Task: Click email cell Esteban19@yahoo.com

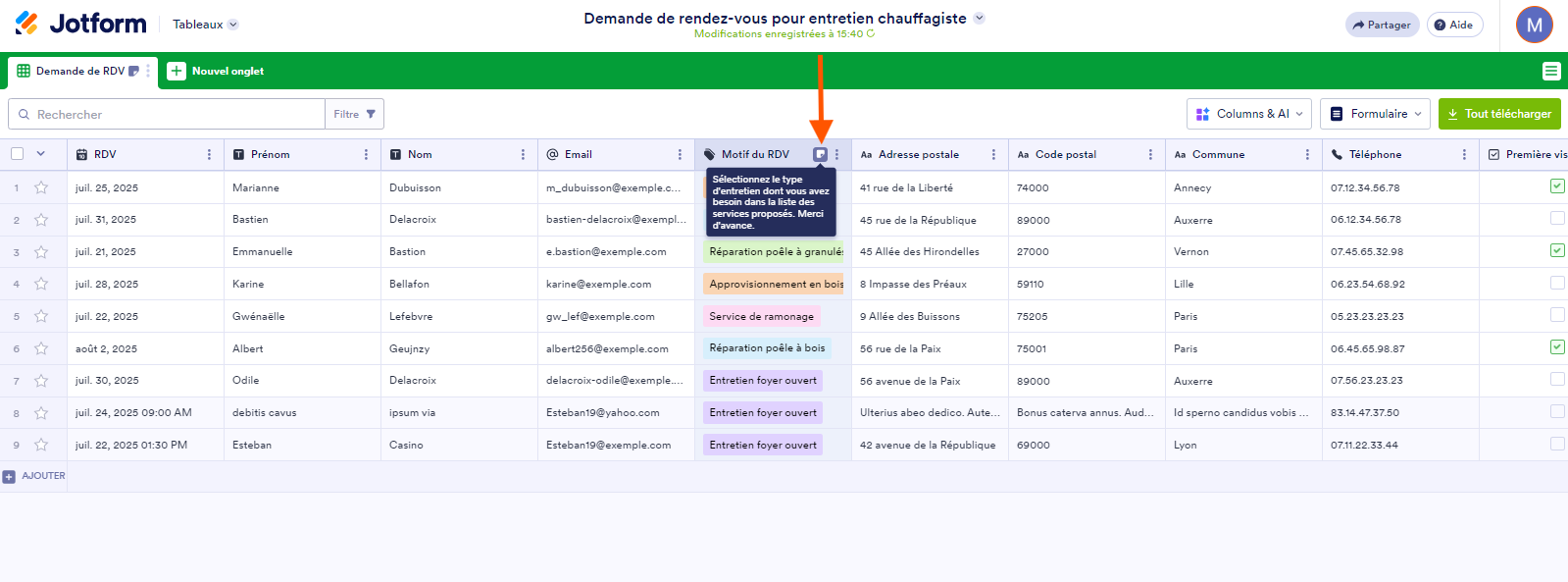Action: [616, 413]
